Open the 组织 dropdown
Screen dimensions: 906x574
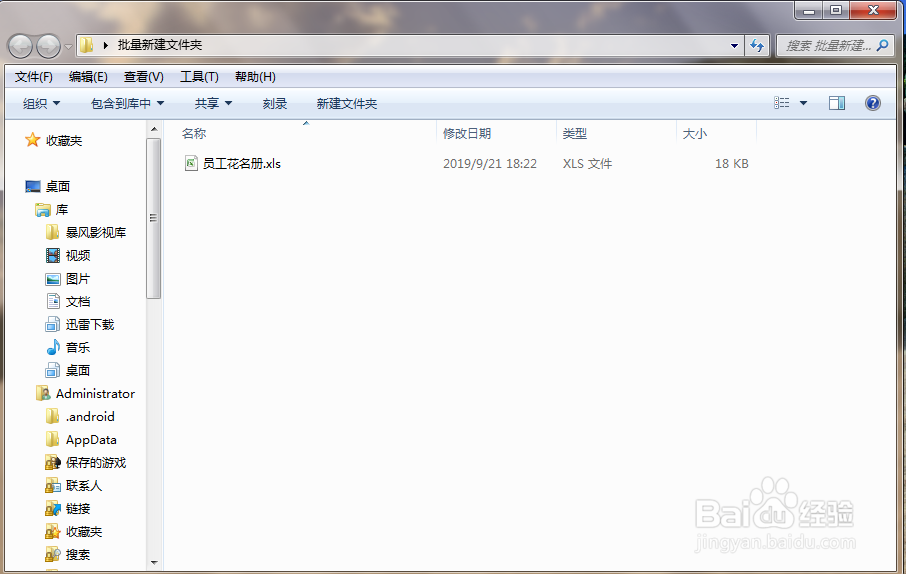41,103
